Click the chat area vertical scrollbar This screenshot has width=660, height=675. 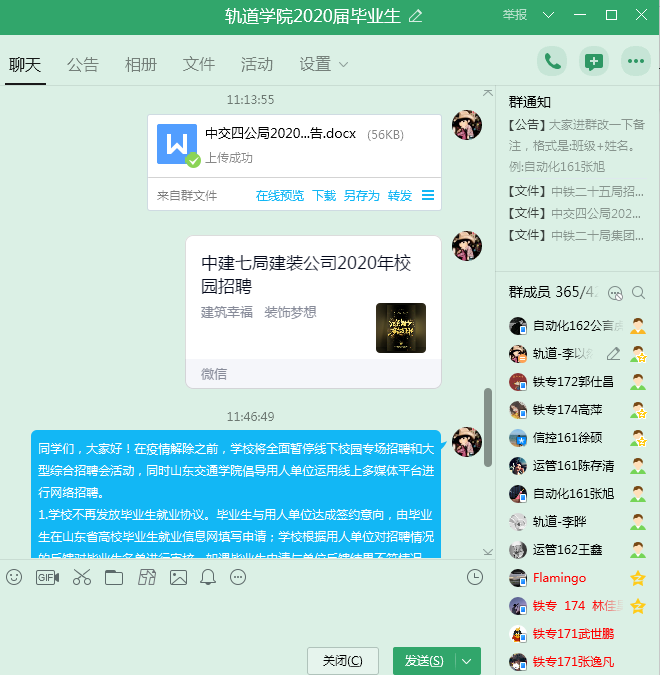click(487, 420)
